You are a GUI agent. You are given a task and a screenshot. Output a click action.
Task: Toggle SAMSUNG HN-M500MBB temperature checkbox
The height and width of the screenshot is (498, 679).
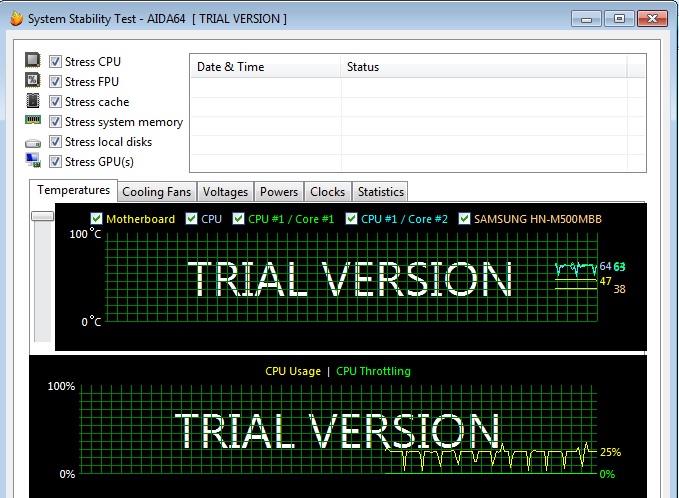point(464,219)
